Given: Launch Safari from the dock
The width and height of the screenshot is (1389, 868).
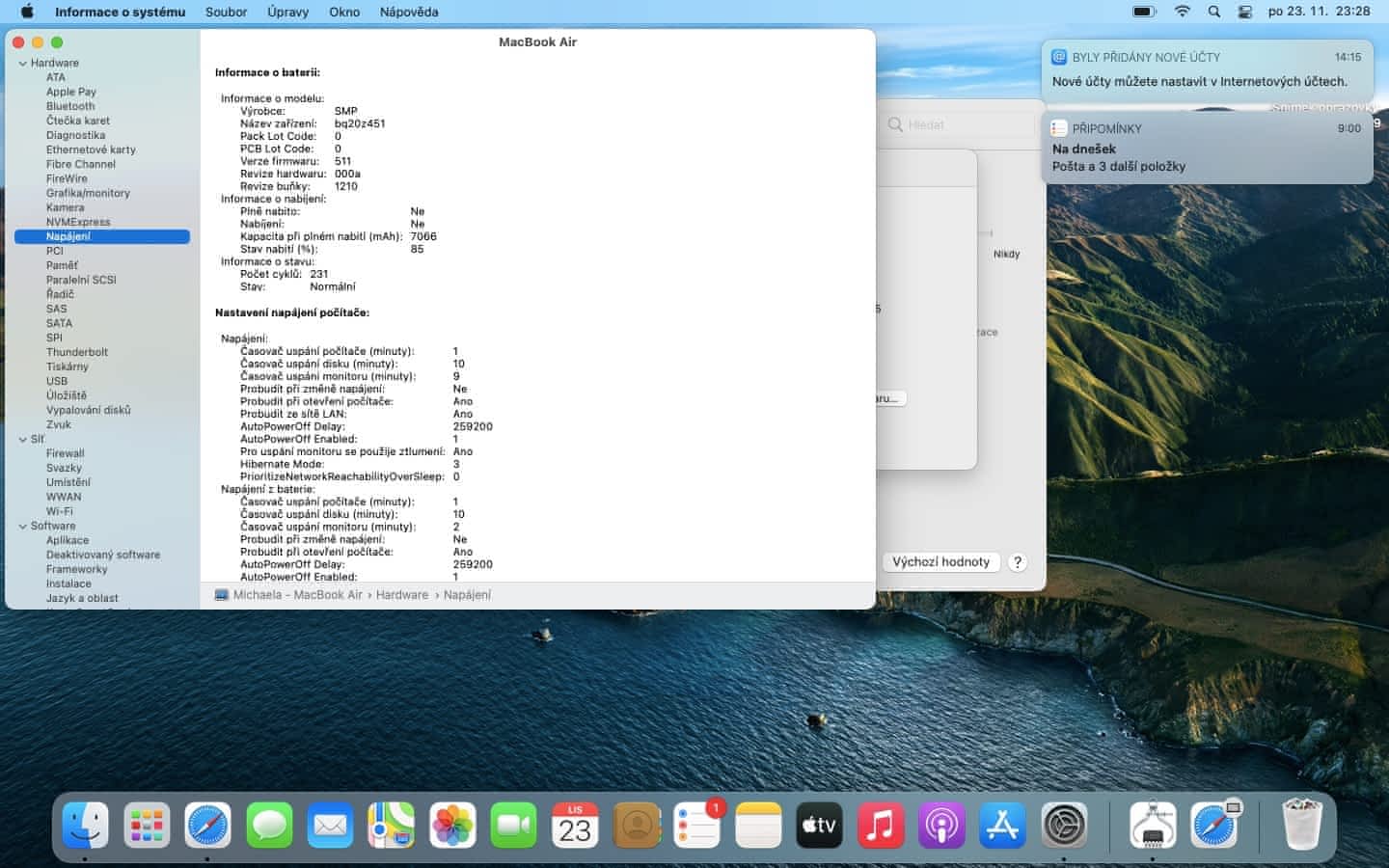Looking at the screenshot, I should click(207, 826).
